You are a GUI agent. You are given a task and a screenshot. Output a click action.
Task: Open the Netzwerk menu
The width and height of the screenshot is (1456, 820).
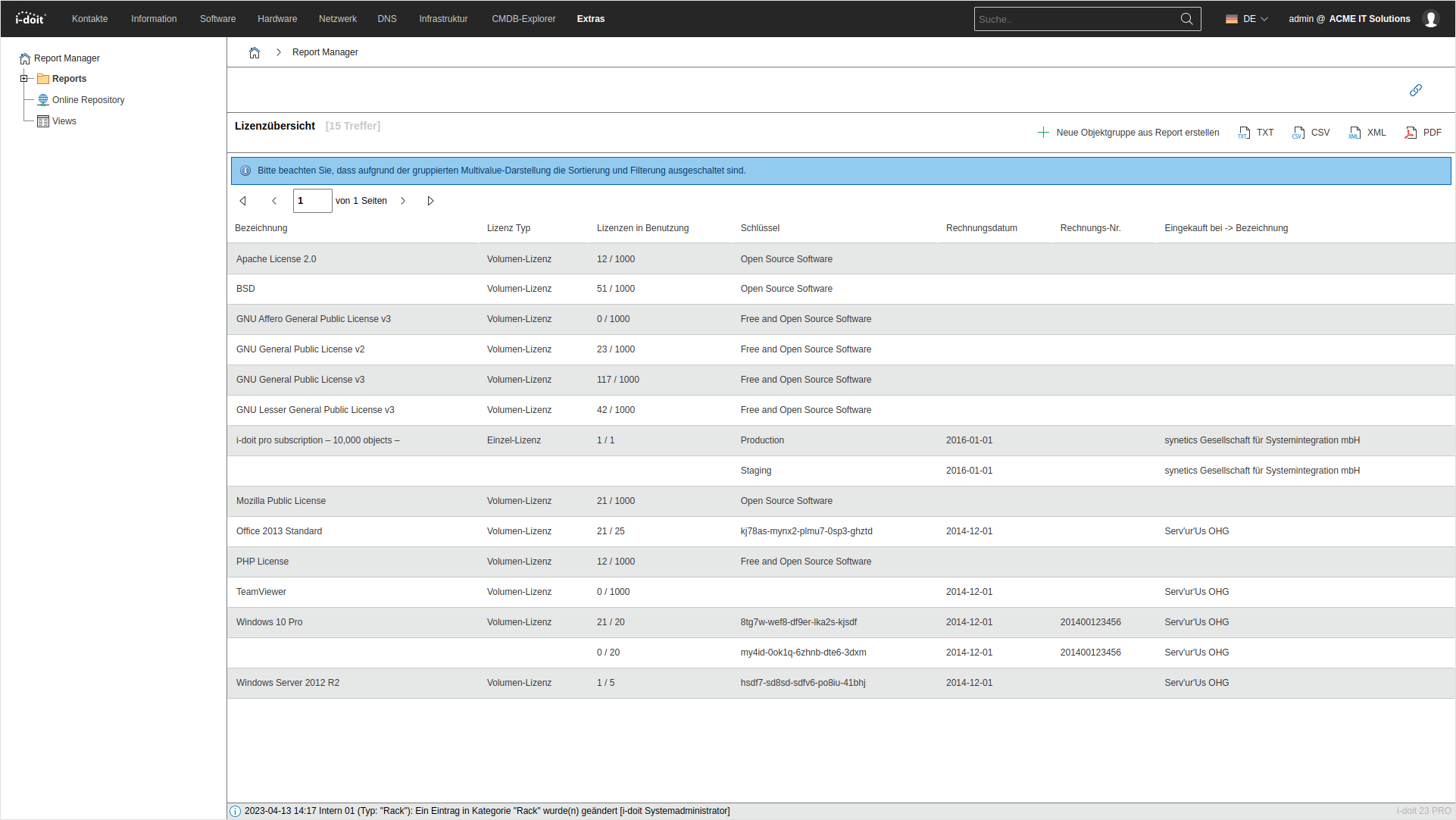[338, 19]
